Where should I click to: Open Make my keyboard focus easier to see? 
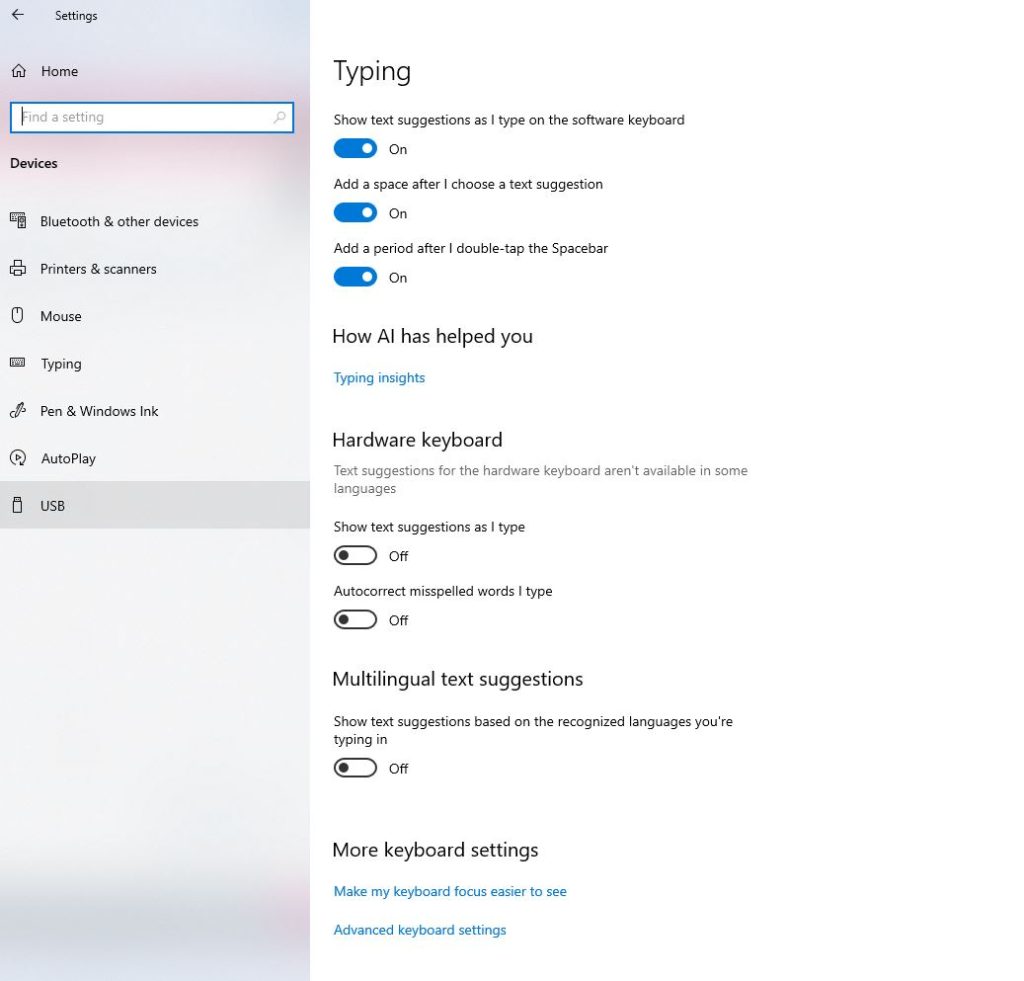[x=450, y=892]
